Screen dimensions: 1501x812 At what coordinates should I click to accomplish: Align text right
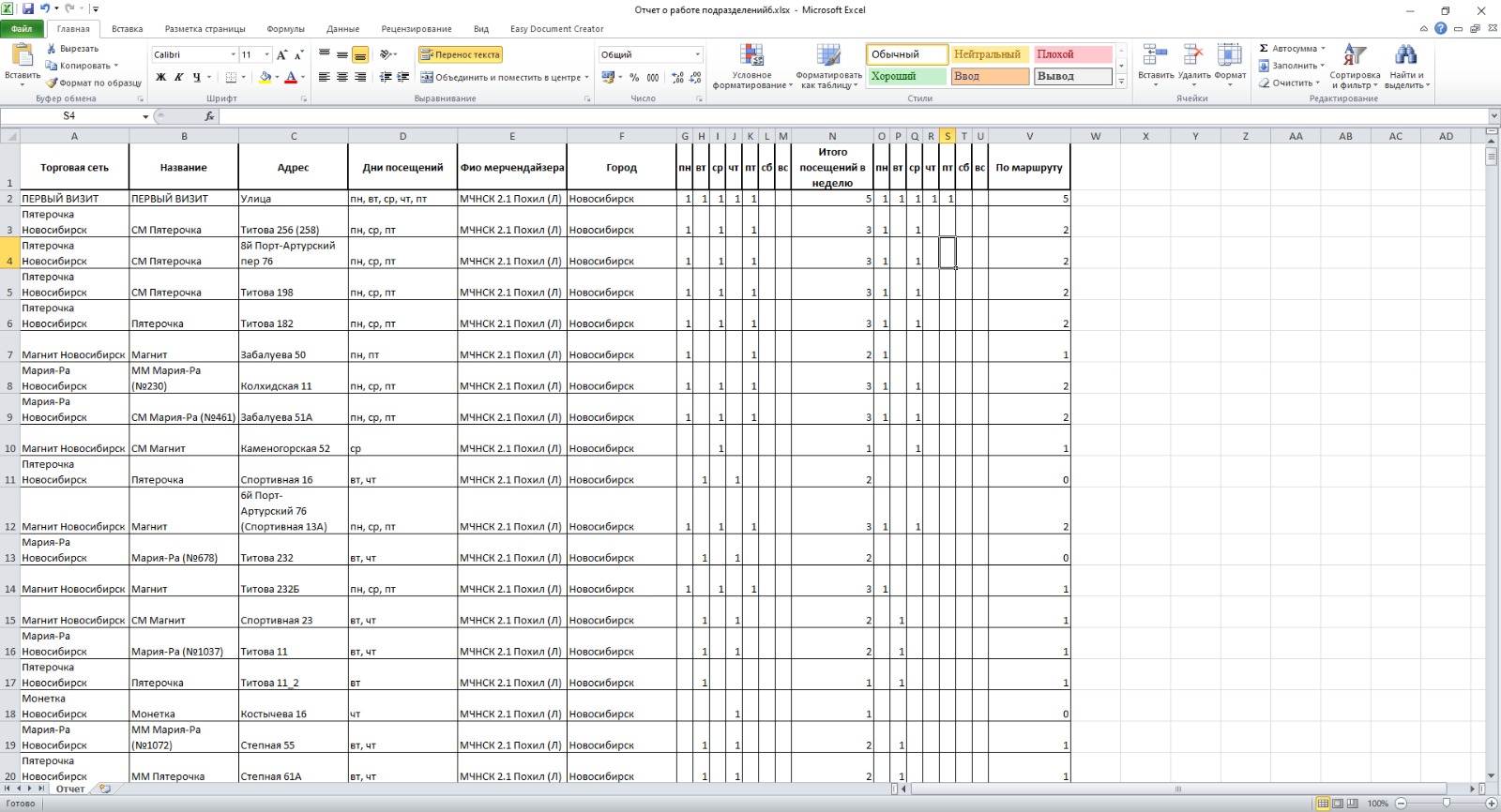360,77
